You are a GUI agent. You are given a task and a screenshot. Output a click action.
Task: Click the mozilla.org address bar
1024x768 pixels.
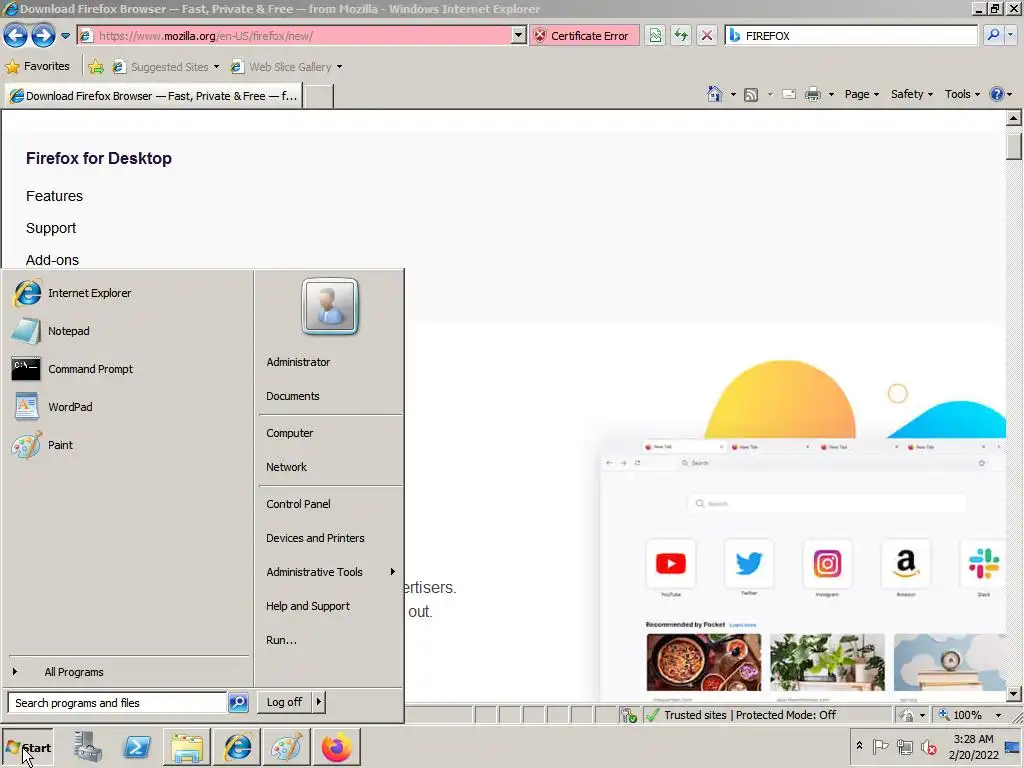pos(294,36)
